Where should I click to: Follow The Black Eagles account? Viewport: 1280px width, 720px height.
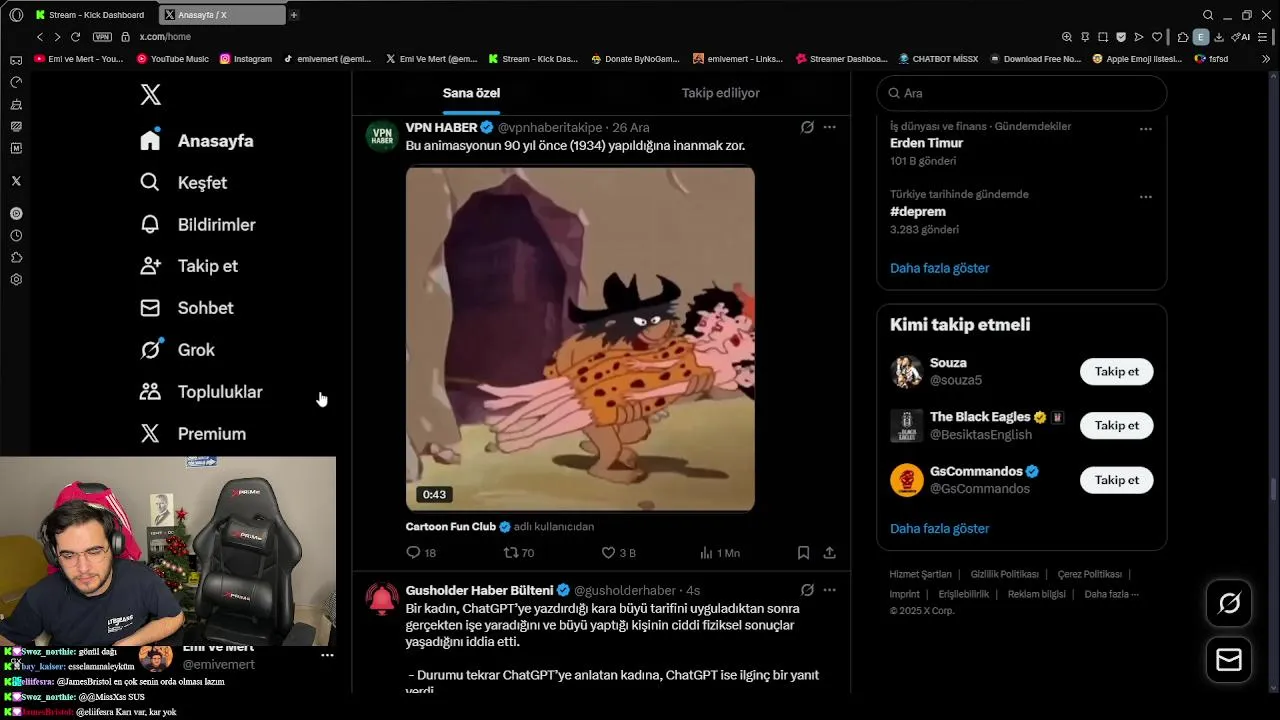tap(1116, 426)
